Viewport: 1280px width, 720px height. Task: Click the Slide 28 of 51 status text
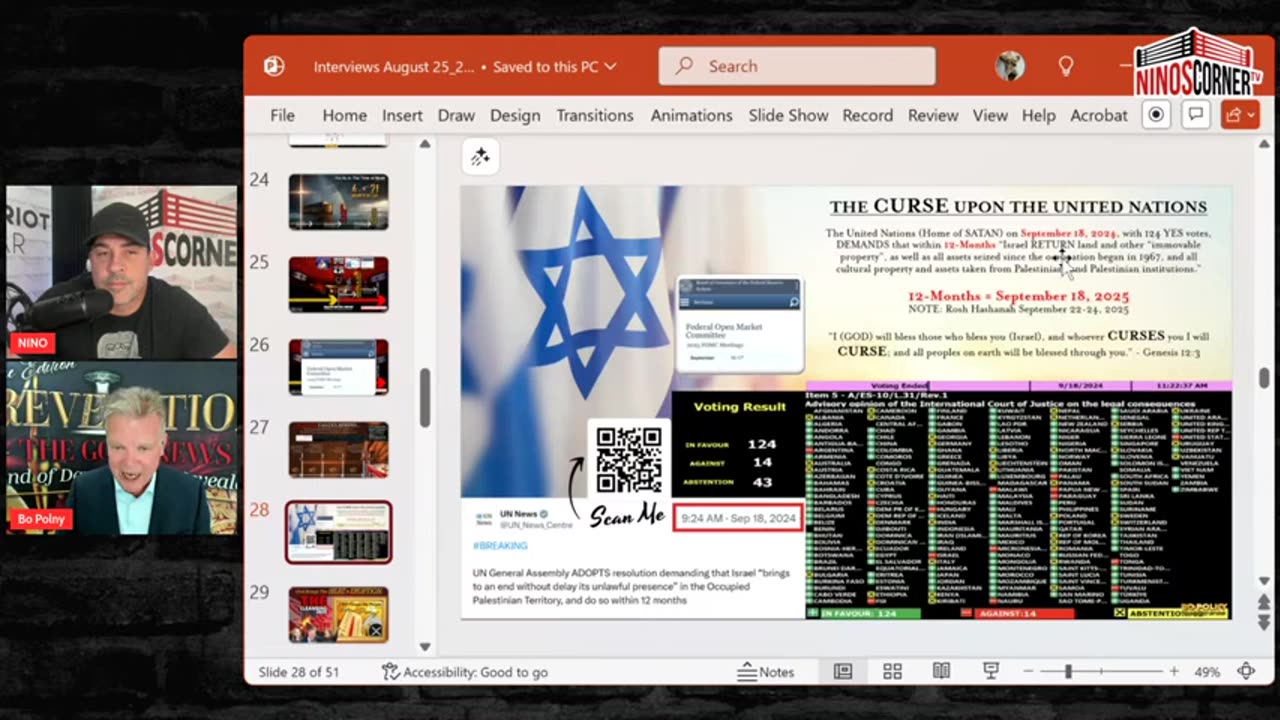300,672
